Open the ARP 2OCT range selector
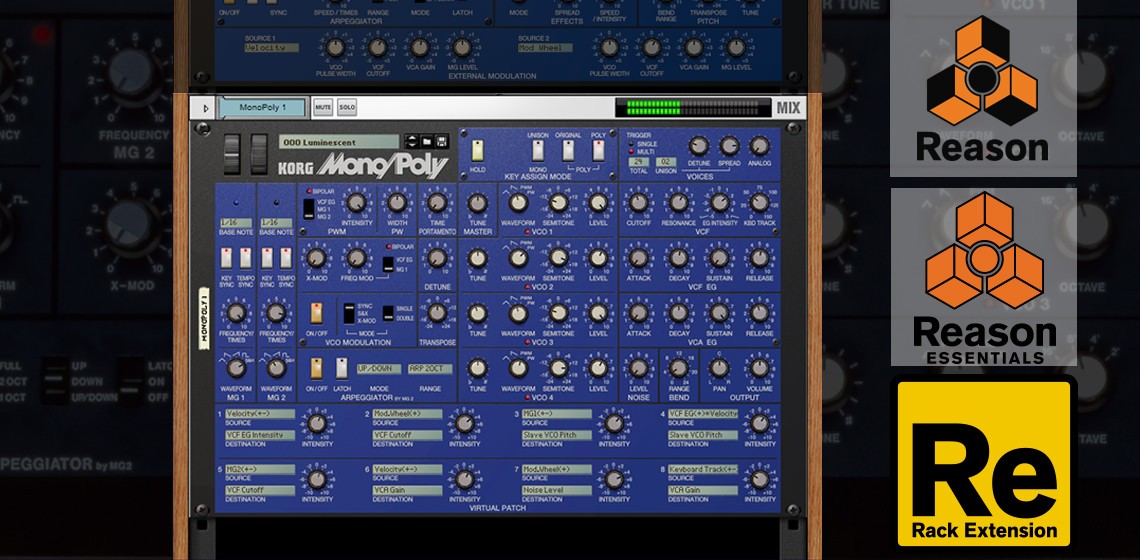 pyautogui.click(x=430, y=369)
